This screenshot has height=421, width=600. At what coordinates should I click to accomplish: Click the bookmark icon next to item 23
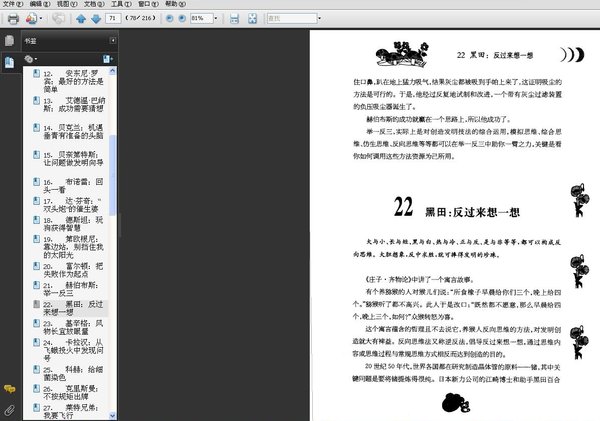pyautogui.click(x=36, y=323)
